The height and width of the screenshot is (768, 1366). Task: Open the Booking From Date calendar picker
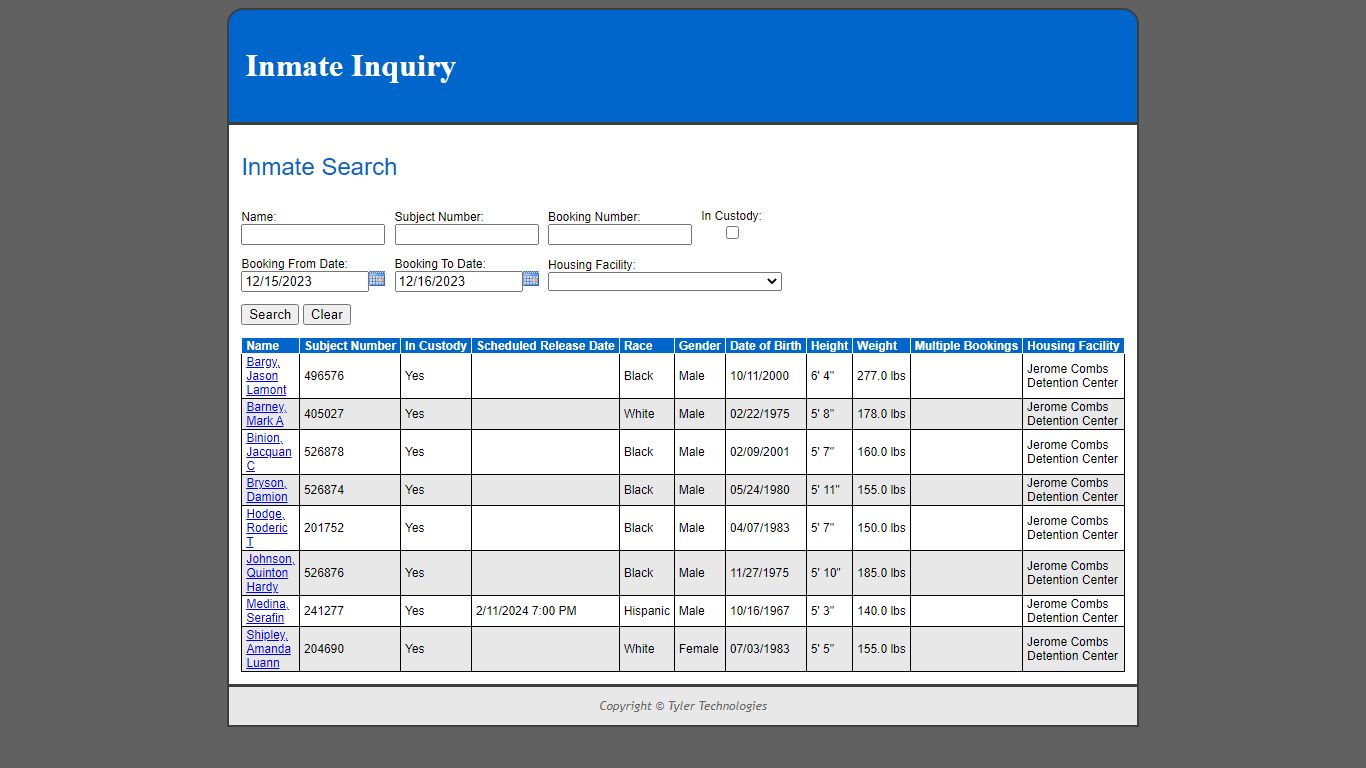coord(377,279)
